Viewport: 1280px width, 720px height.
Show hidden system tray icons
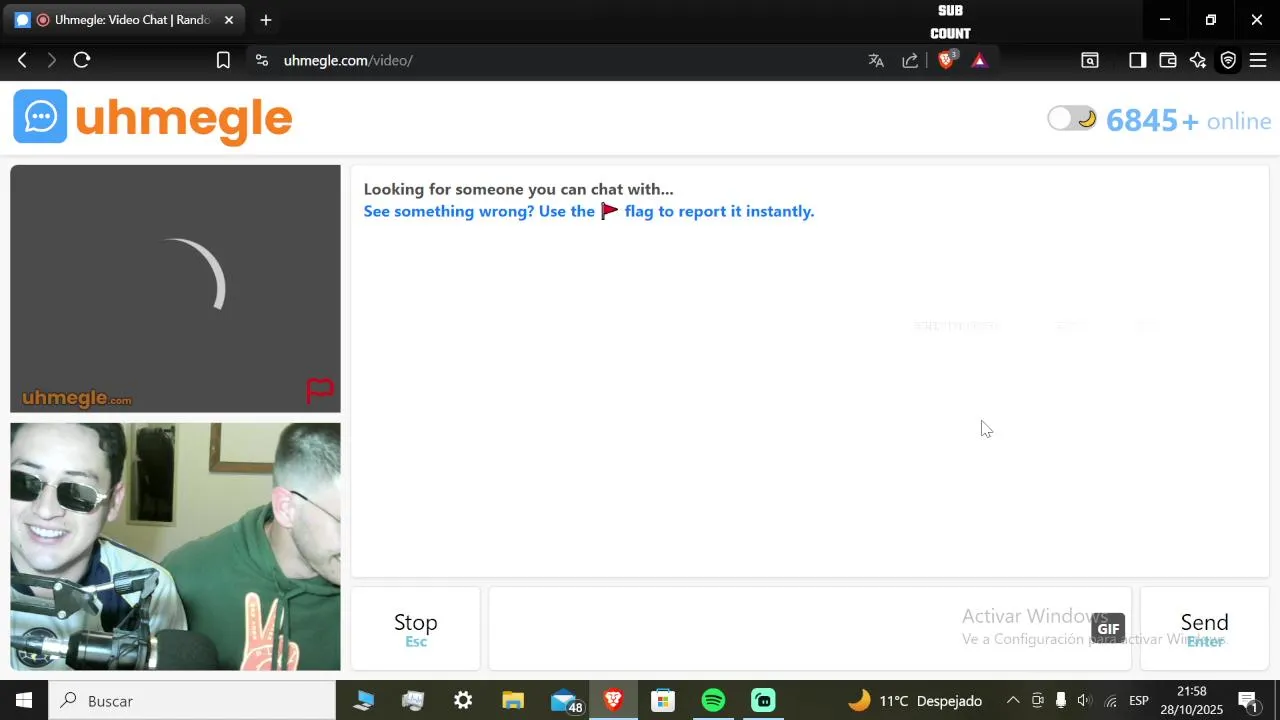point(1013,701)
